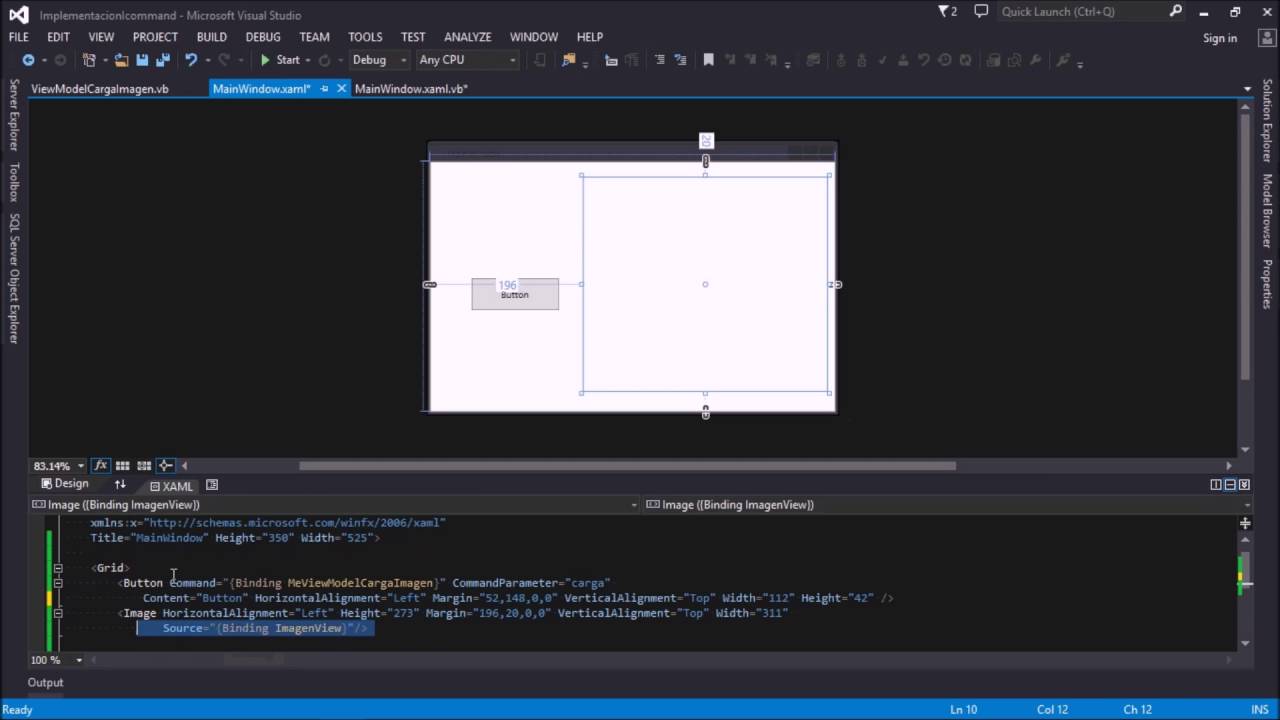Collapse the Image element in XAML

(58, 613)
